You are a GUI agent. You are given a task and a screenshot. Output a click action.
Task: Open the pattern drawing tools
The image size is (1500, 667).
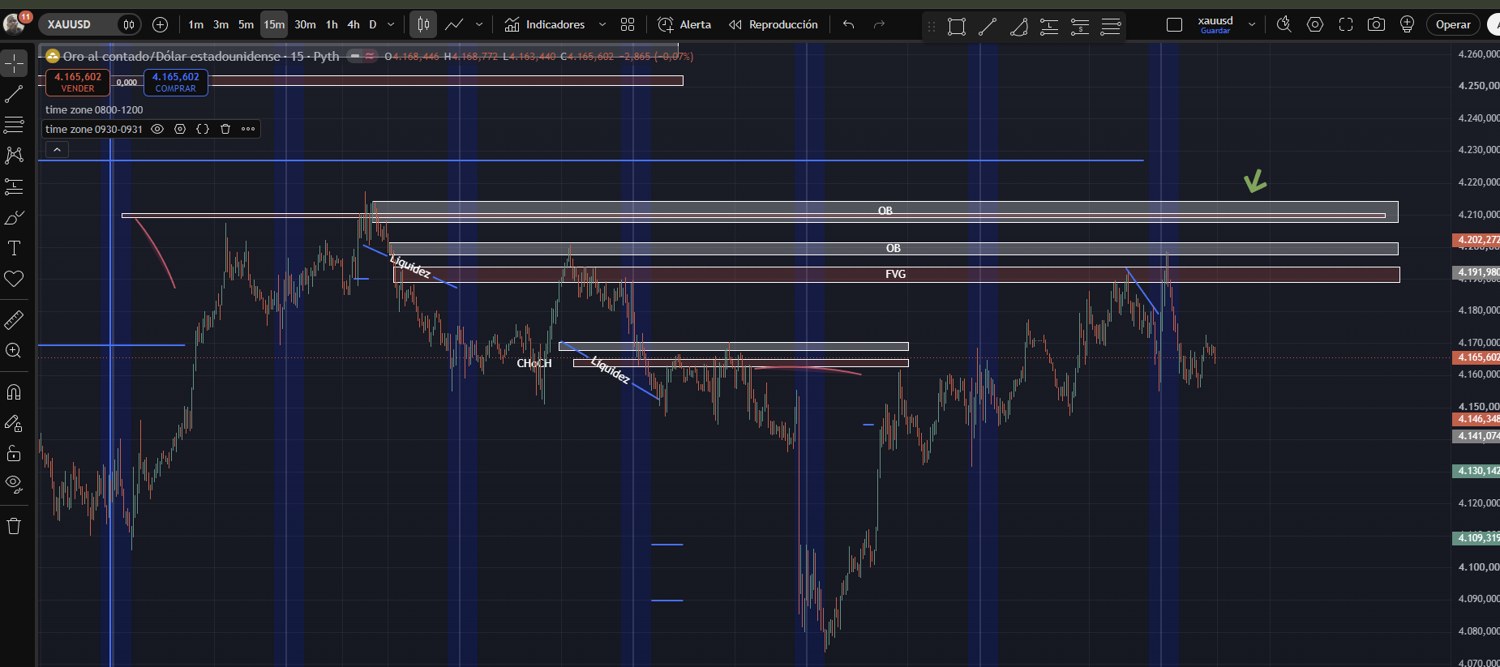point(14,155)
